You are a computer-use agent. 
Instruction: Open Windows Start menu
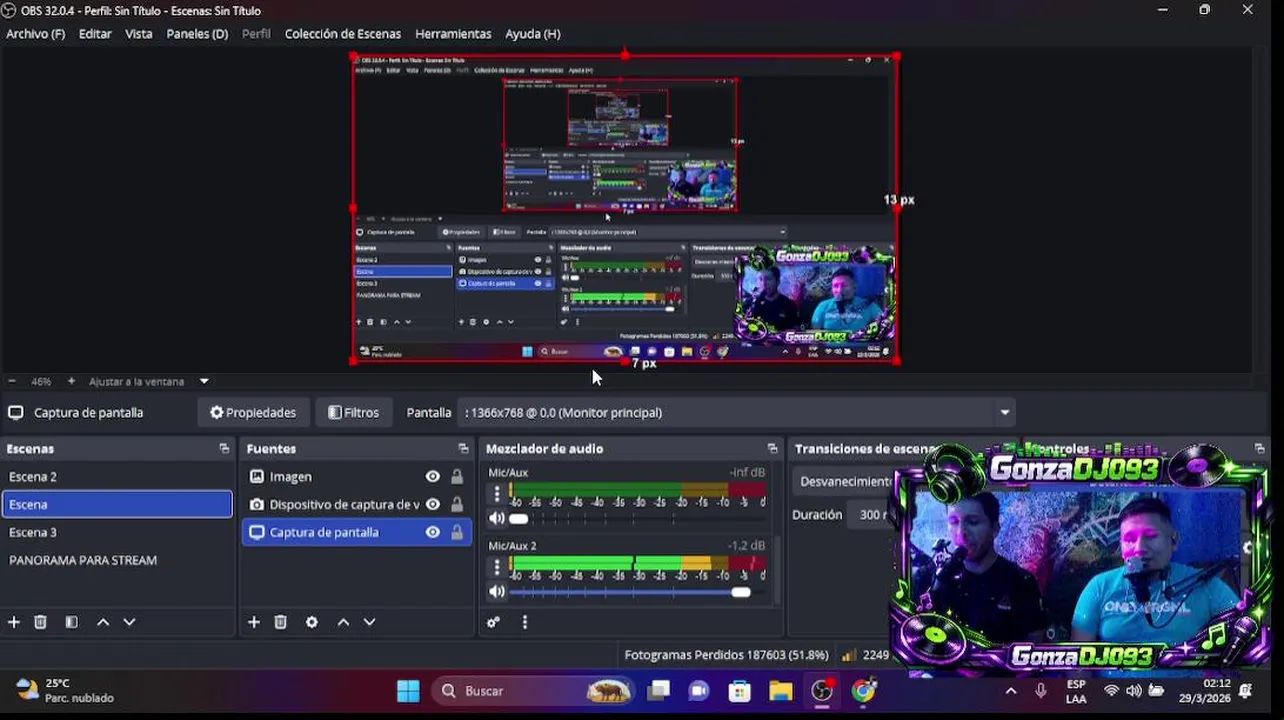point(408,691)
